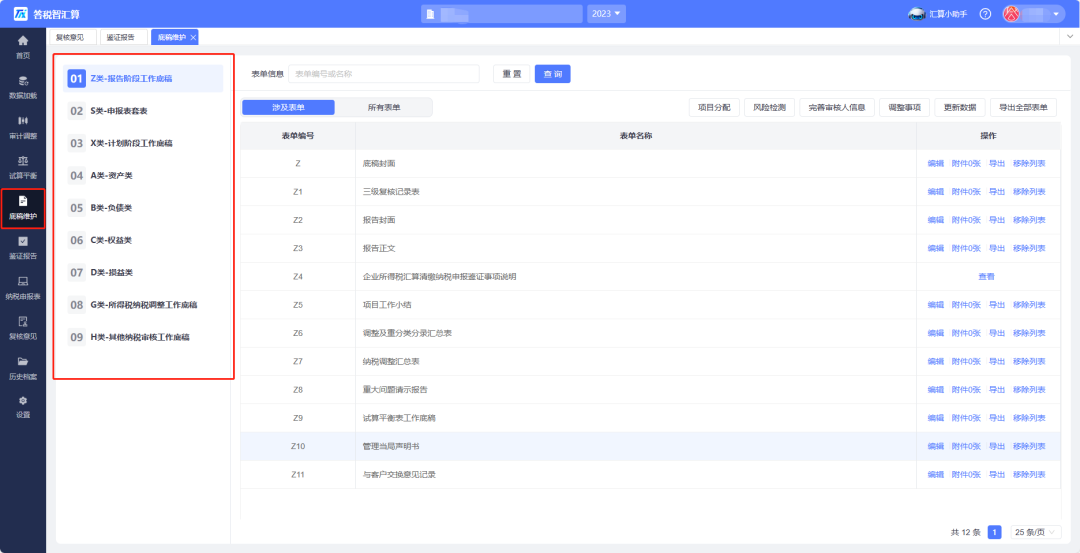1080x553 pixels.
Task: Select 01 Z类-报告阶段工作底稿
Action: pyautogui.click(x=143, y=79)
